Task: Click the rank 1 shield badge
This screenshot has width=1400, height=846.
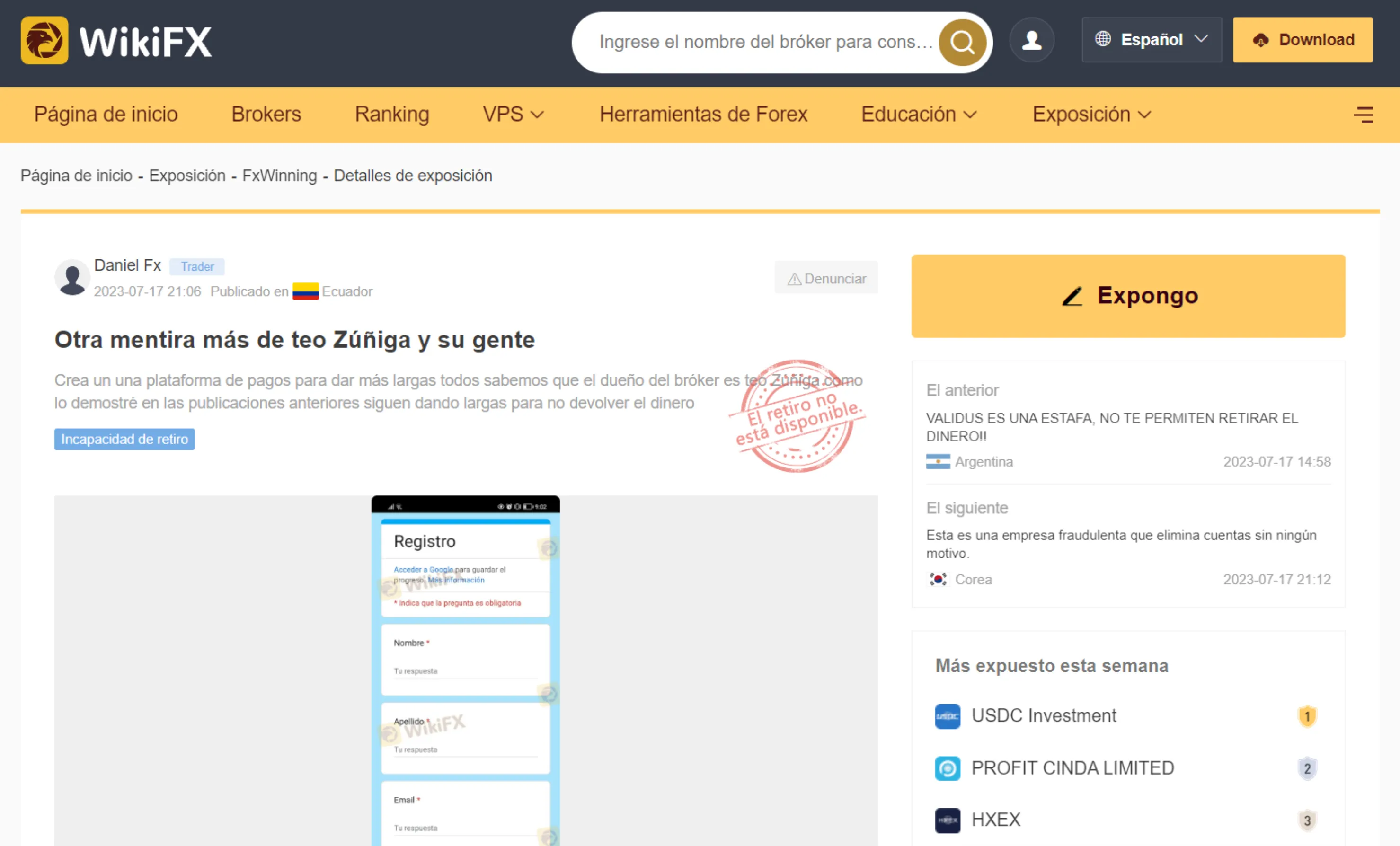Action: point(1307,716)
